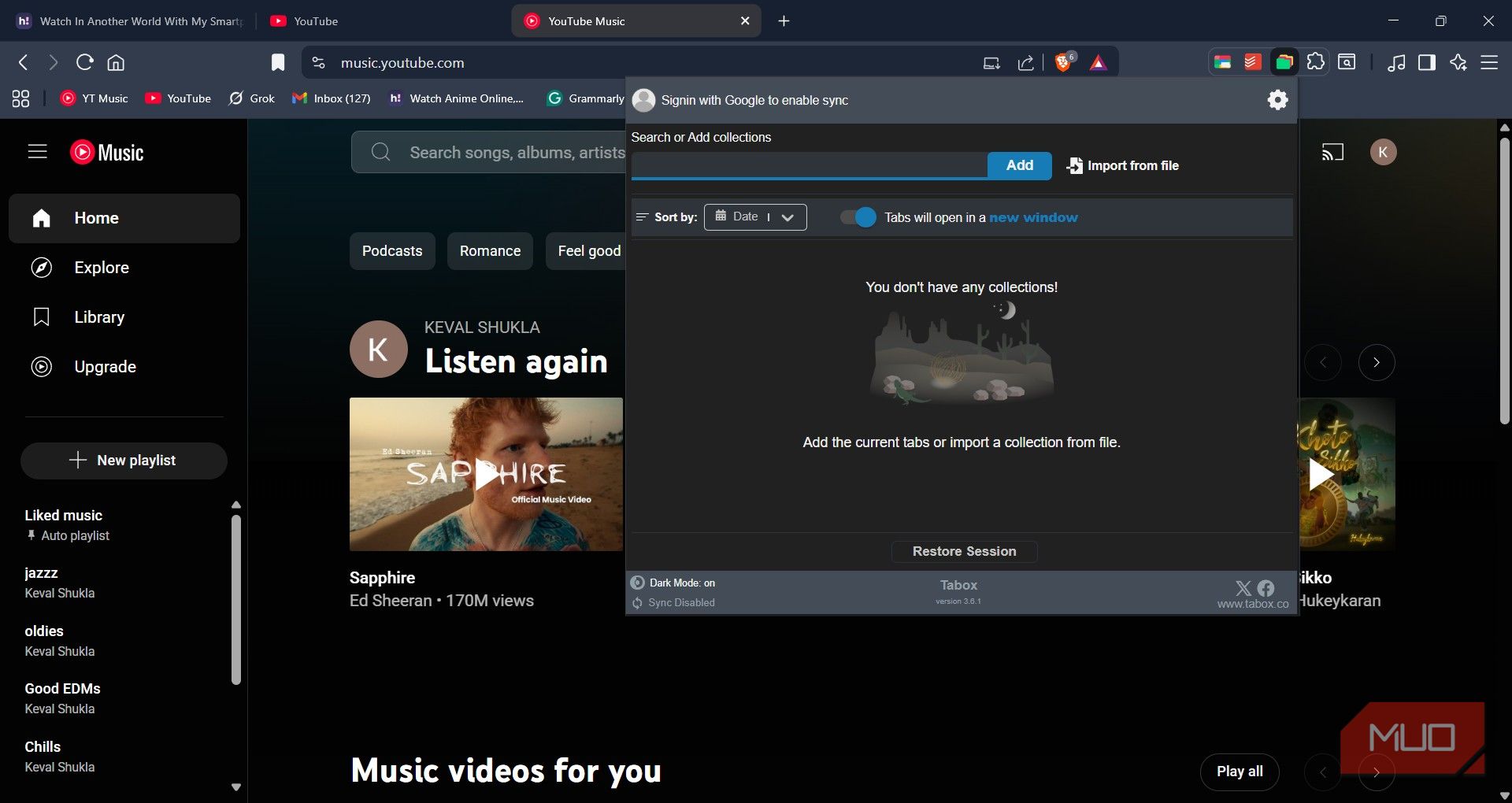Open Inbox (127) Gmail bookmark
The height and width of the screenshot is (803, 1512).
click(331, 98)
